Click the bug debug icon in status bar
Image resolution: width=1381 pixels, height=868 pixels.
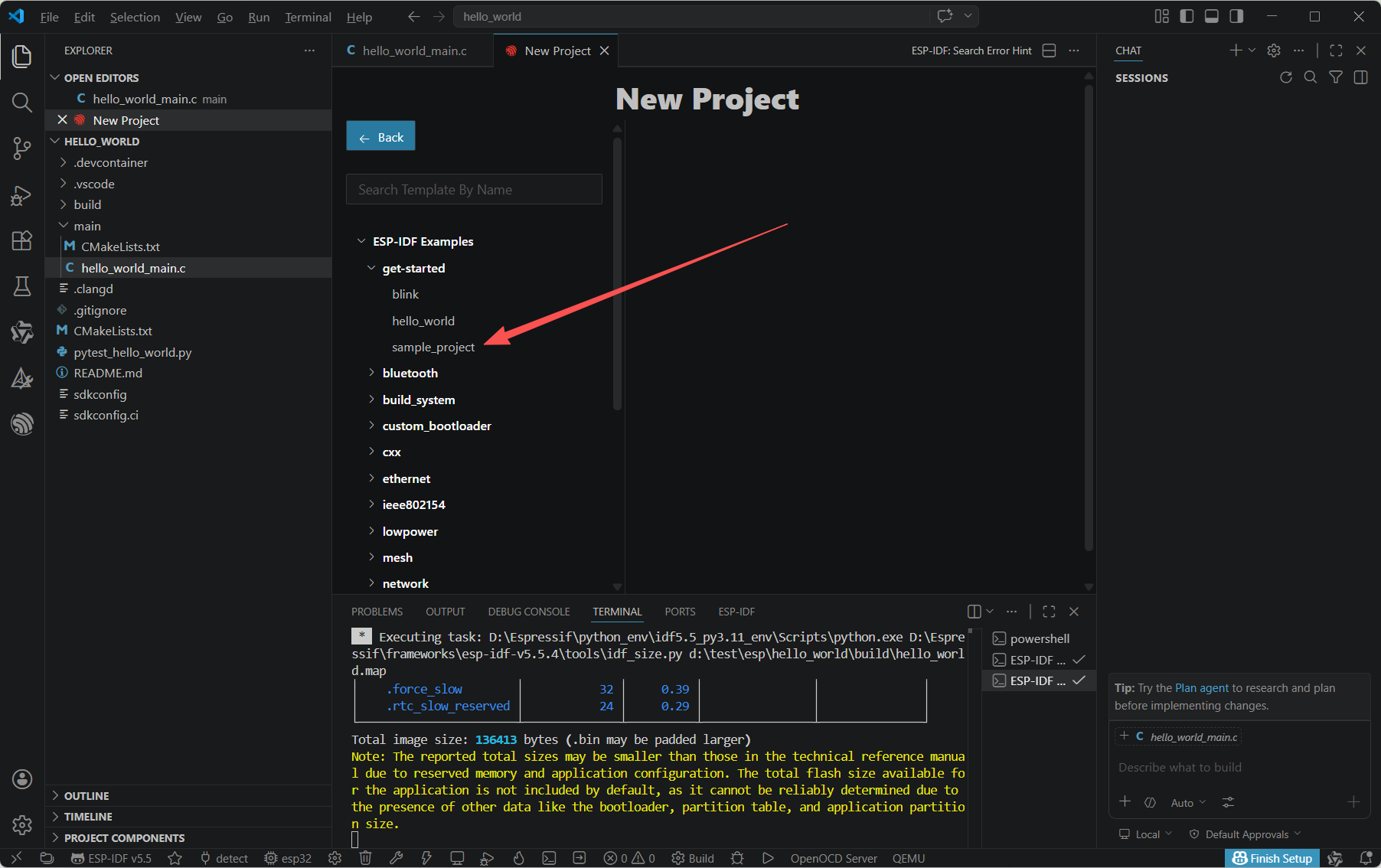coord(737,858)
